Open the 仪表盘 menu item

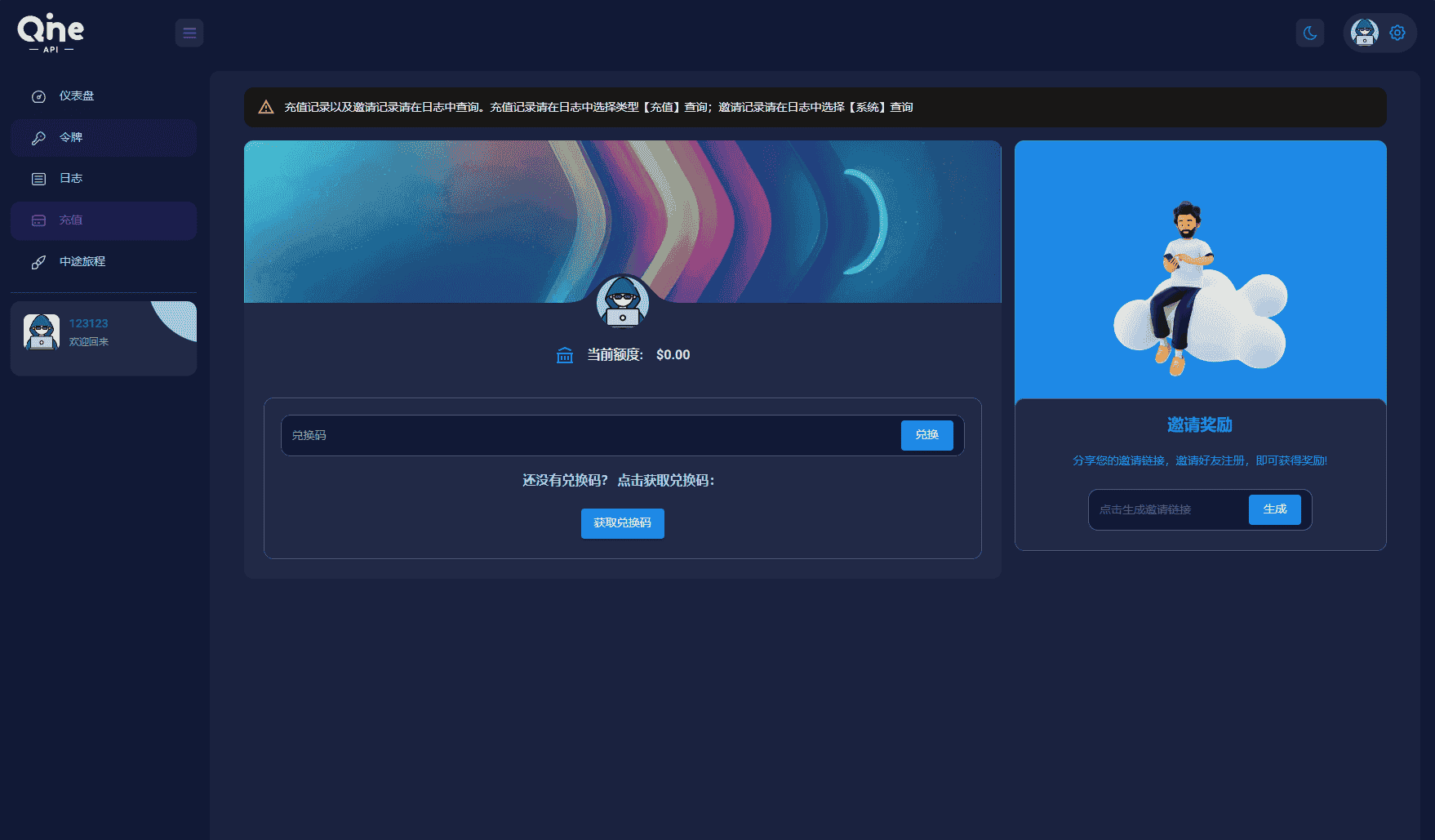pyautogui.click(x=77, y=96)
